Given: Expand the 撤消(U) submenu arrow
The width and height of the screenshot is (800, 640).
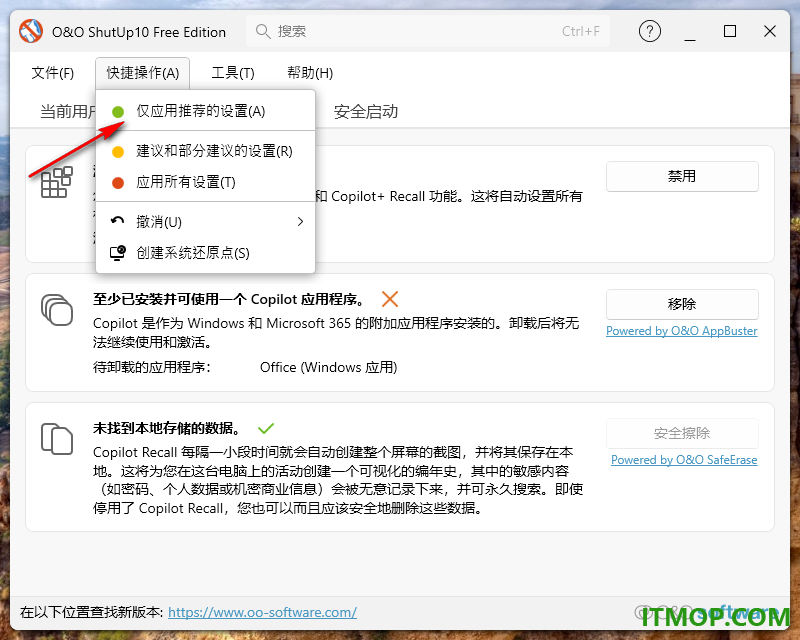Looking at the screenshot, I should tap(301, 221).
